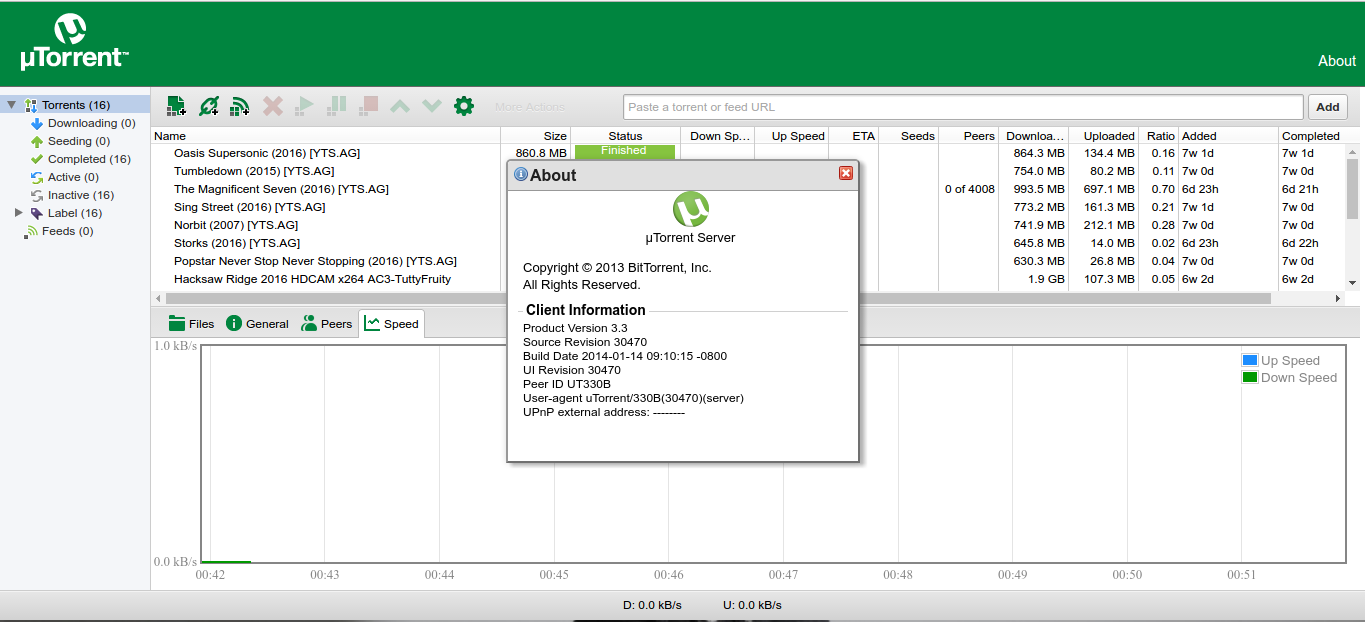Viewport: 1365px width, 622px height.
Task: Select the Active (0) category
Action: [72, 177]
